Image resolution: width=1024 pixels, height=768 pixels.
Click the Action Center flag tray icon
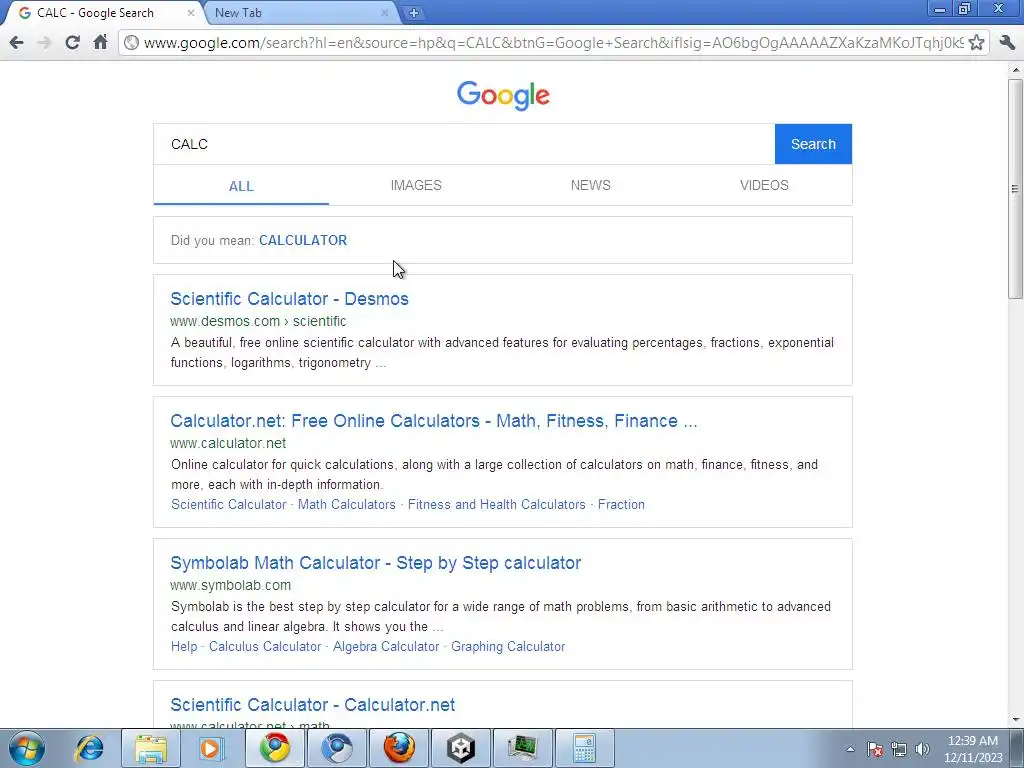pos(875,749)
